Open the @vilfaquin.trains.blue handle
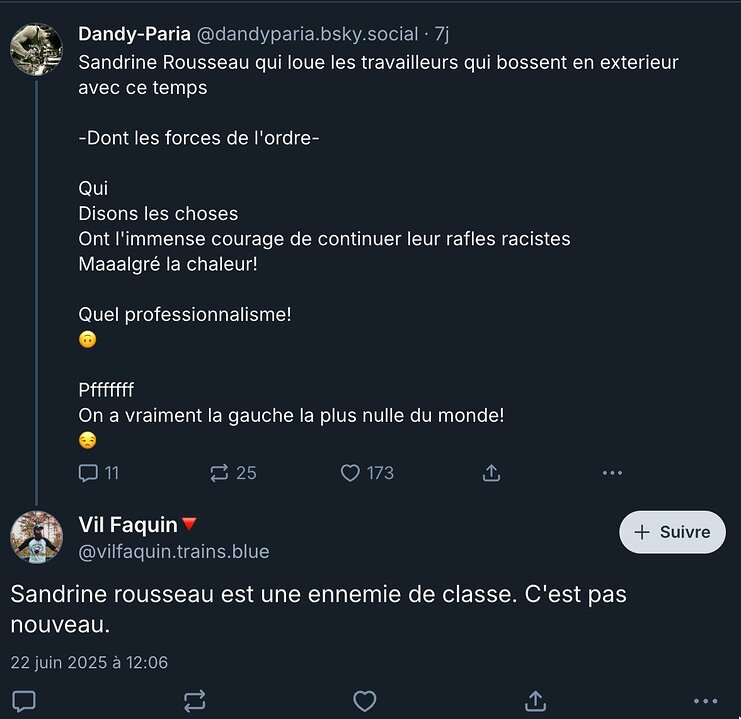 (x=174, y=552)
